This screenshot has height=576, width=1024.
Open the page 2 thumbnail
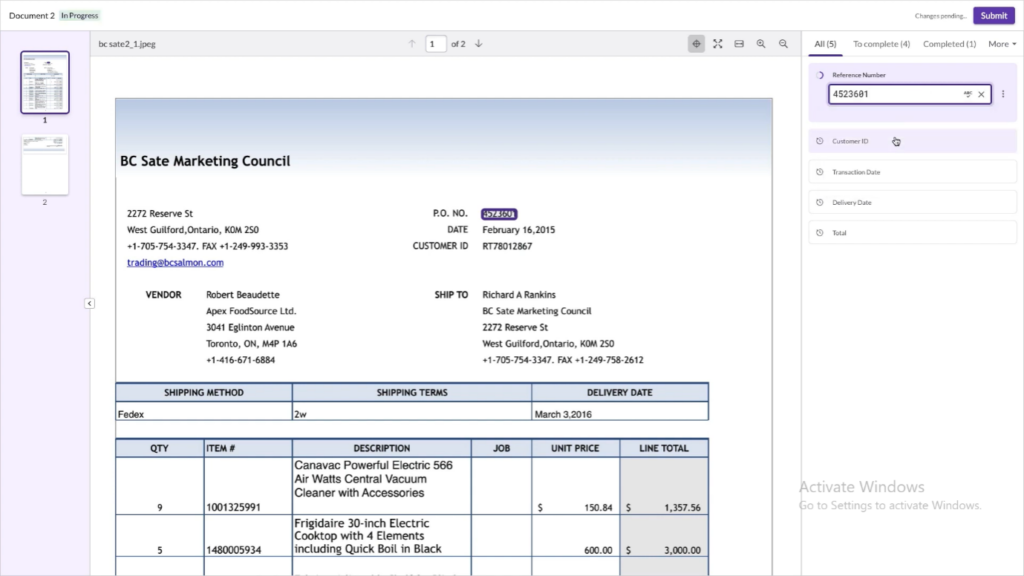point(44,165)
